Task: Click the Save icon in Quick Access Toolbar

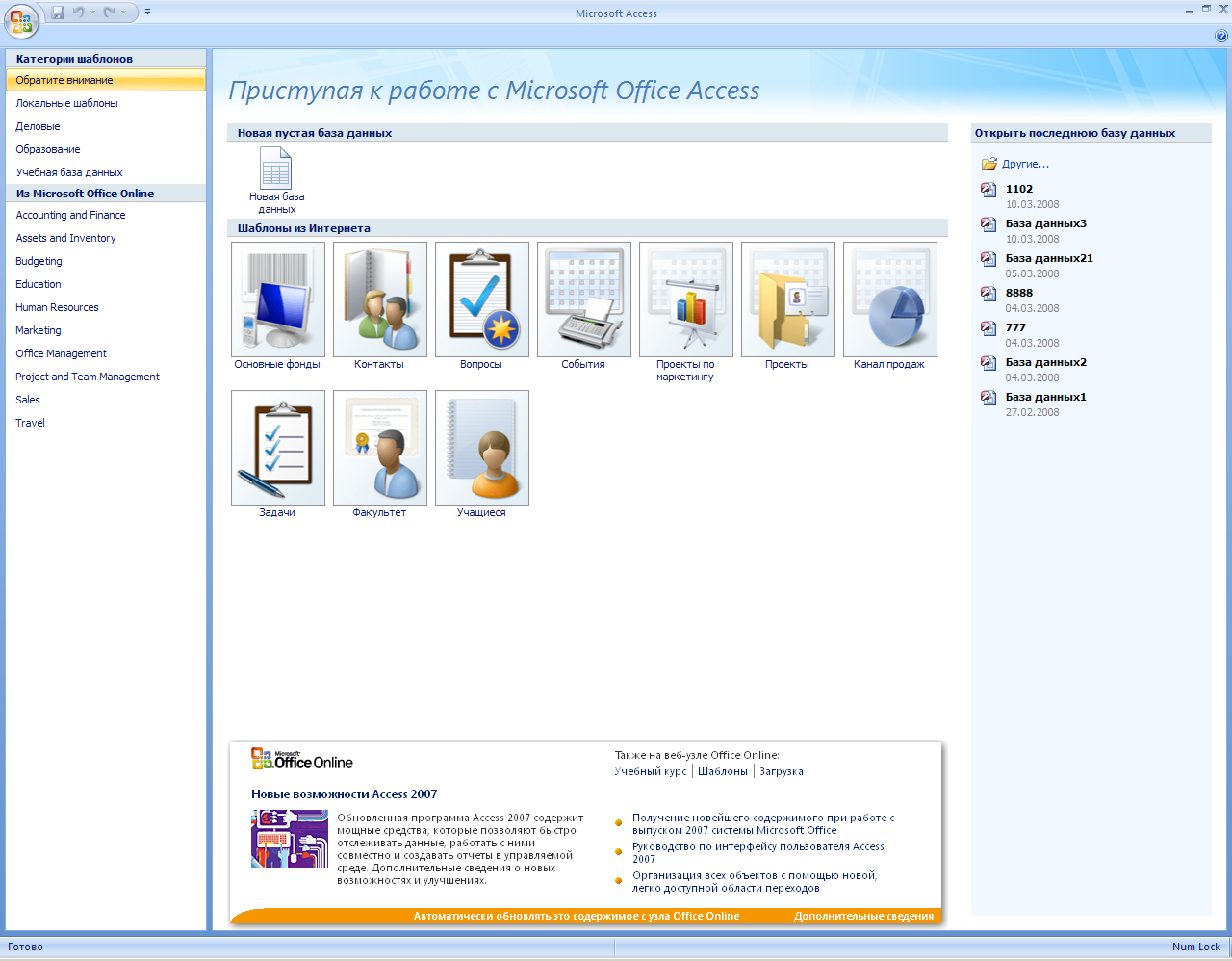Action: (58, 13)
